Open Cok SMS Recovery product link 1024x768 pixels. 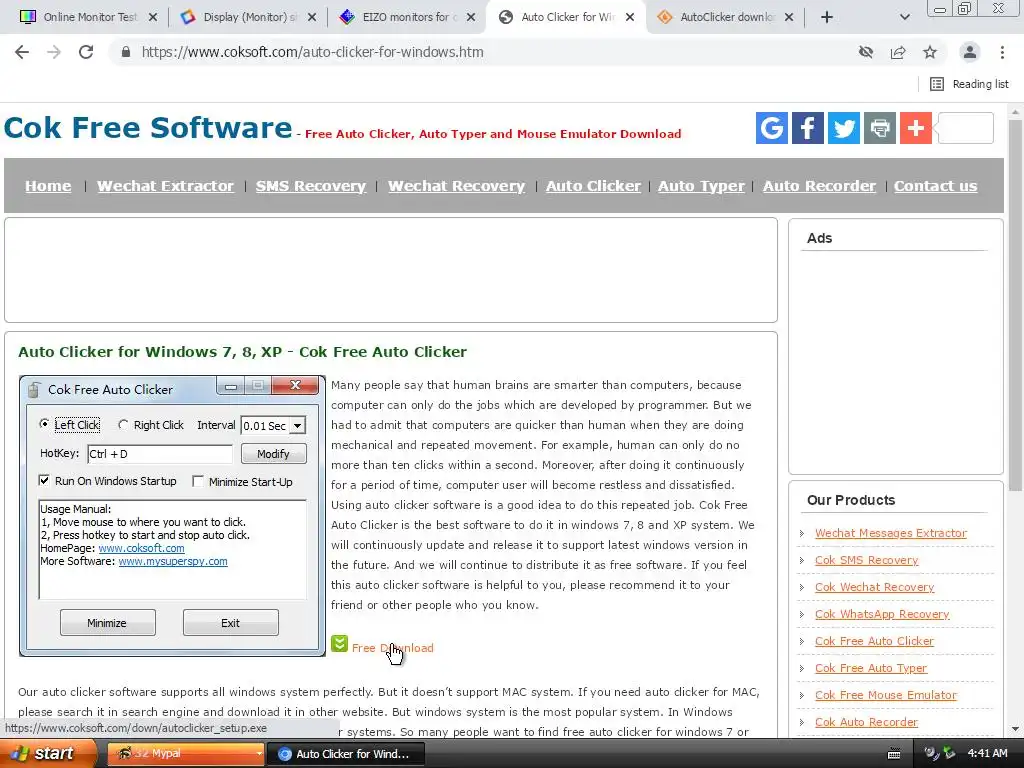pyautogui.click(x=867, y=560)
